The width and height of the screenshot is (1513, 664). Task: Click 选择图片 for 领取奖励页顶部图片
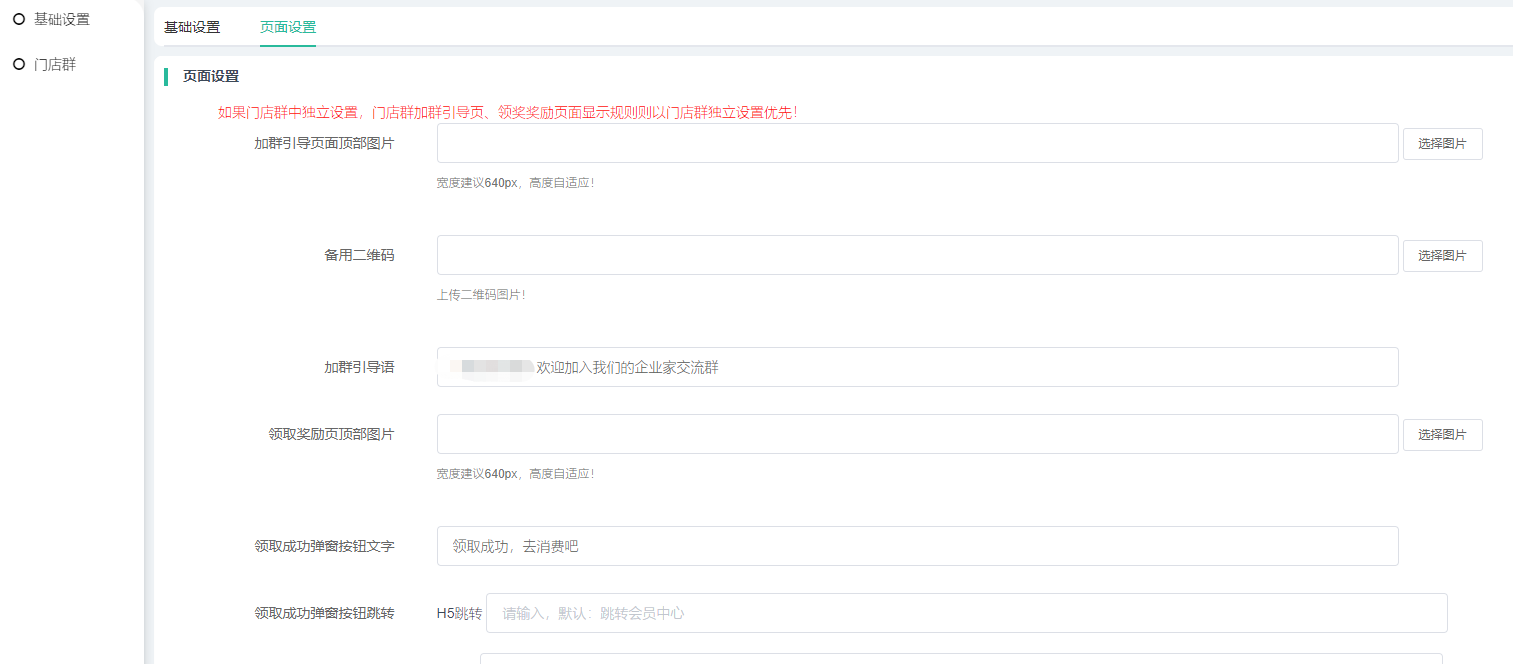tap(1442, 435)
